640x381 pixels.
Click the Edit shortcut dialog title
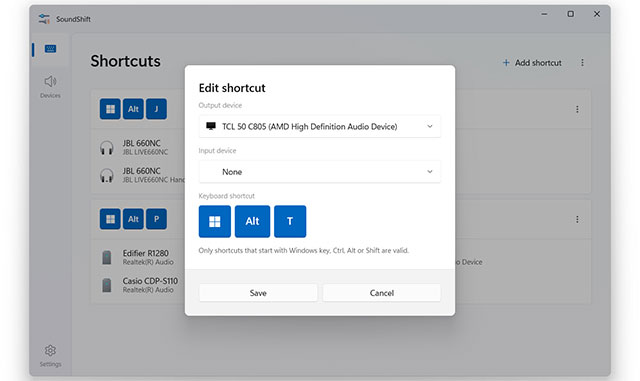232,88
